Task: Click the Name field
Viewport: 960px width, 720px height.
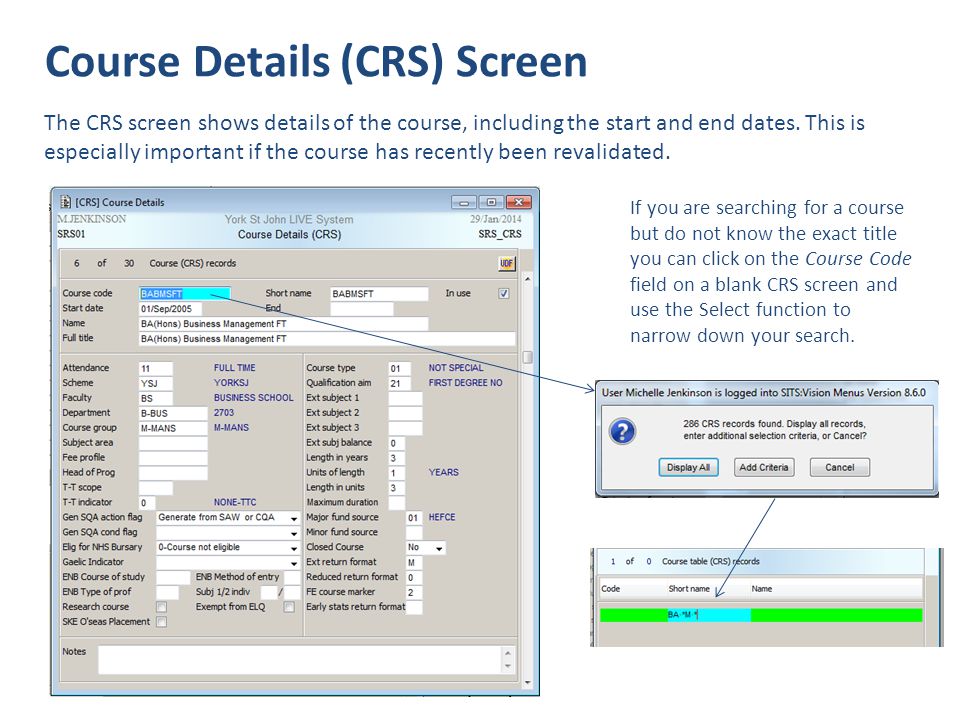Action: point(283,324)
